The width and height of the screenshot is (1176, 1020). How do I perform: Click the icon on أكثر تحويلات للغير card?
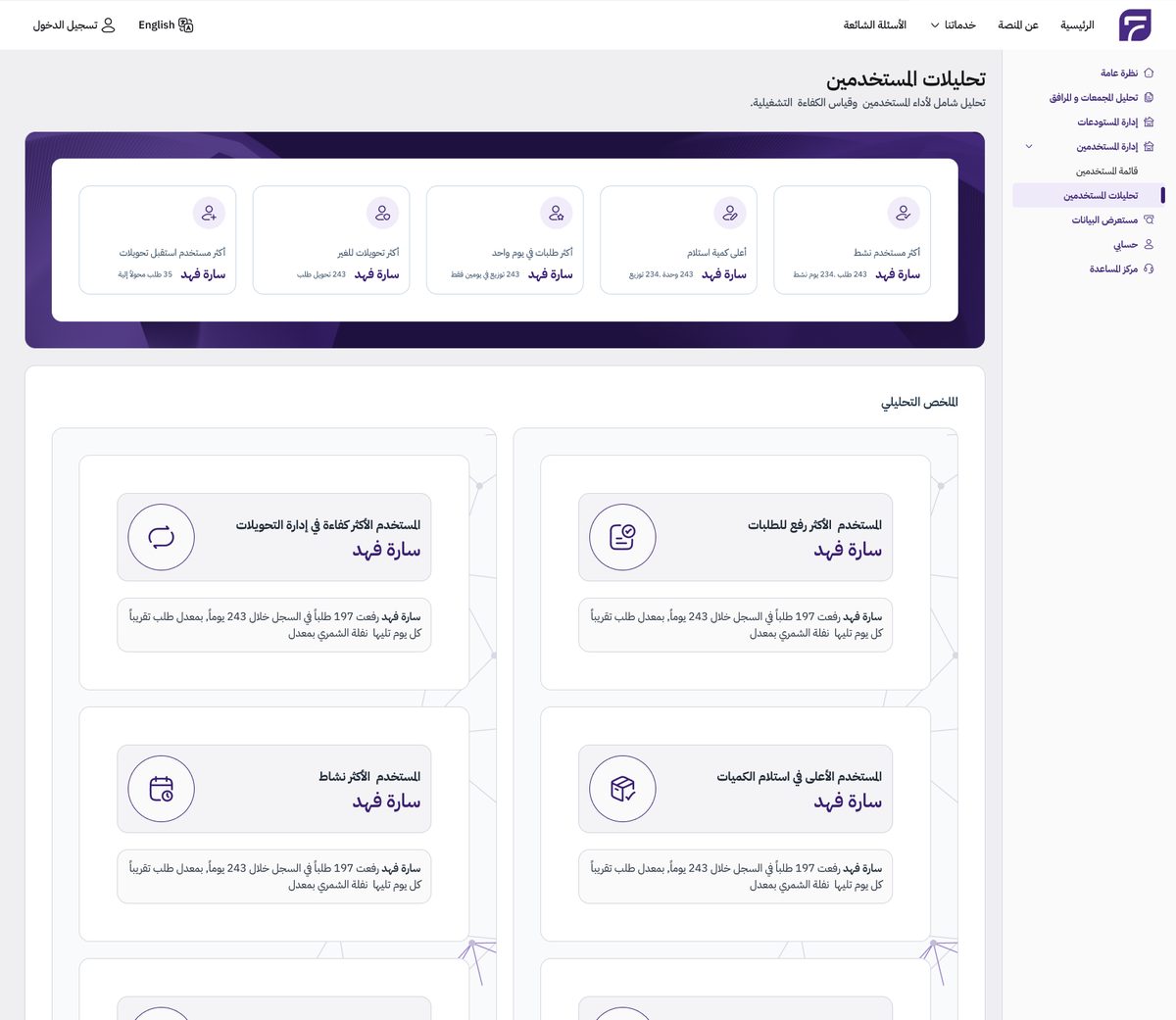coord(382,213)
